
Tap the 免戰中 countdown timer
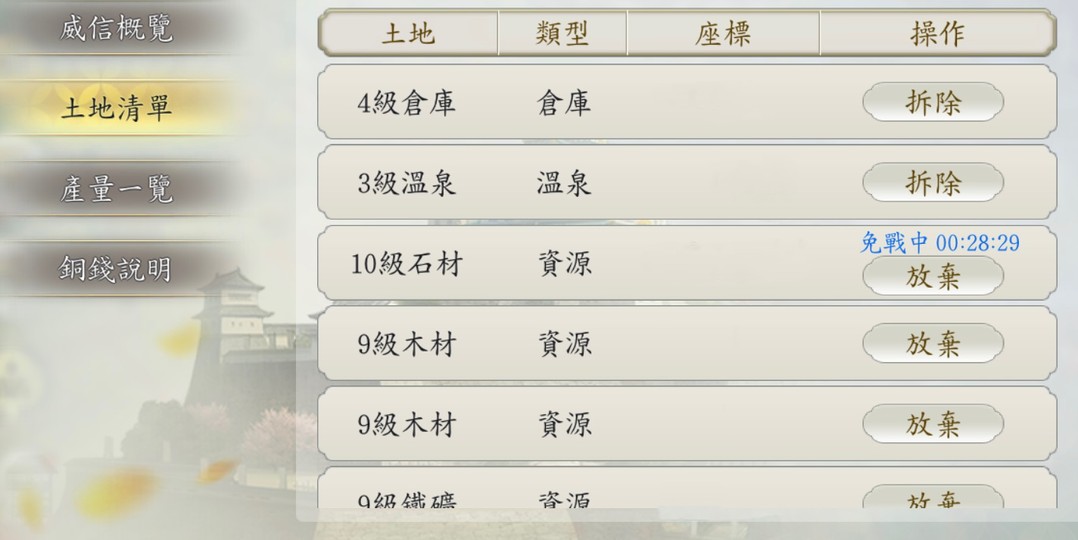click(940, 242)
